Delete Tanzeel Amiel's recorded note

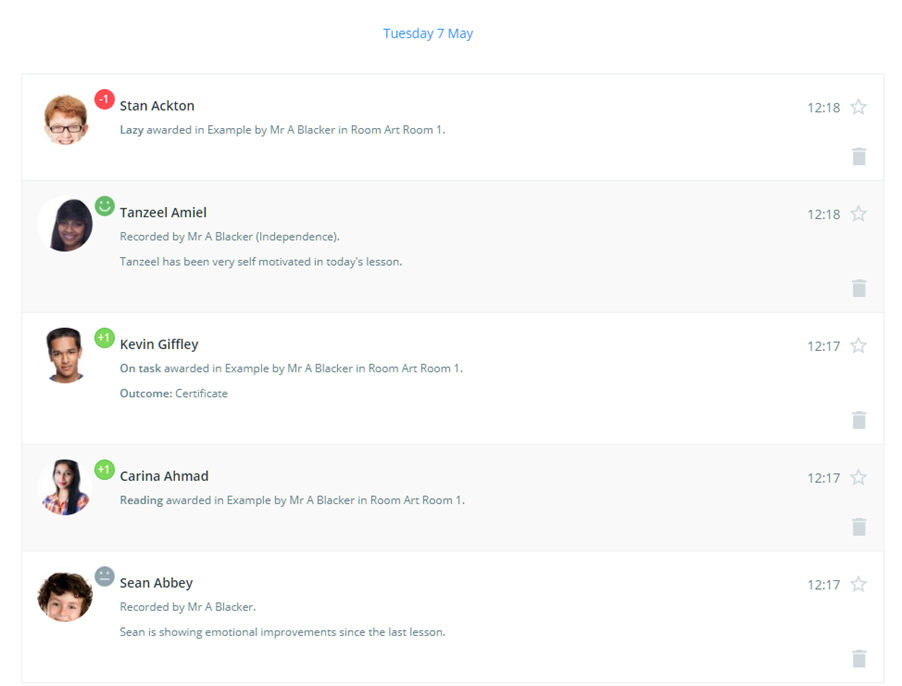pyautogui.click(x=858, y=288)
